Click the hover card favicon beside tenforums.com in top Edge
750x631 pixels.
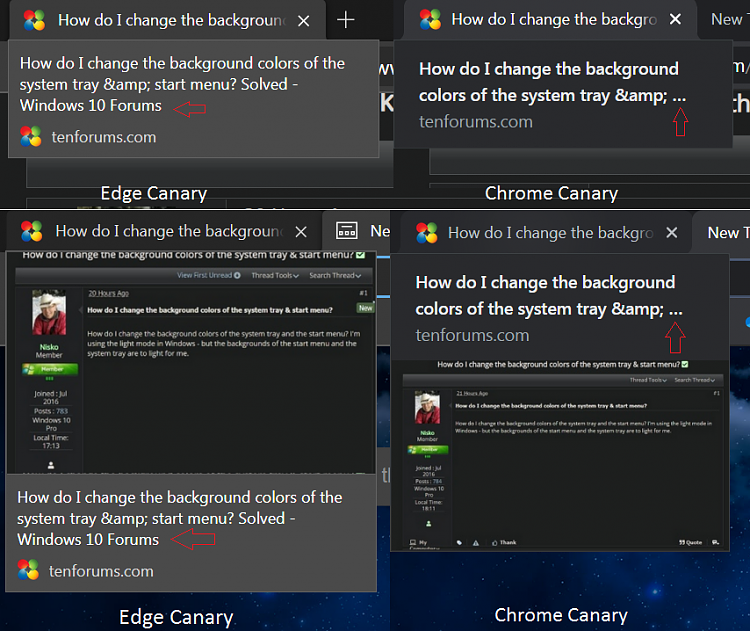tap(31, 136)
